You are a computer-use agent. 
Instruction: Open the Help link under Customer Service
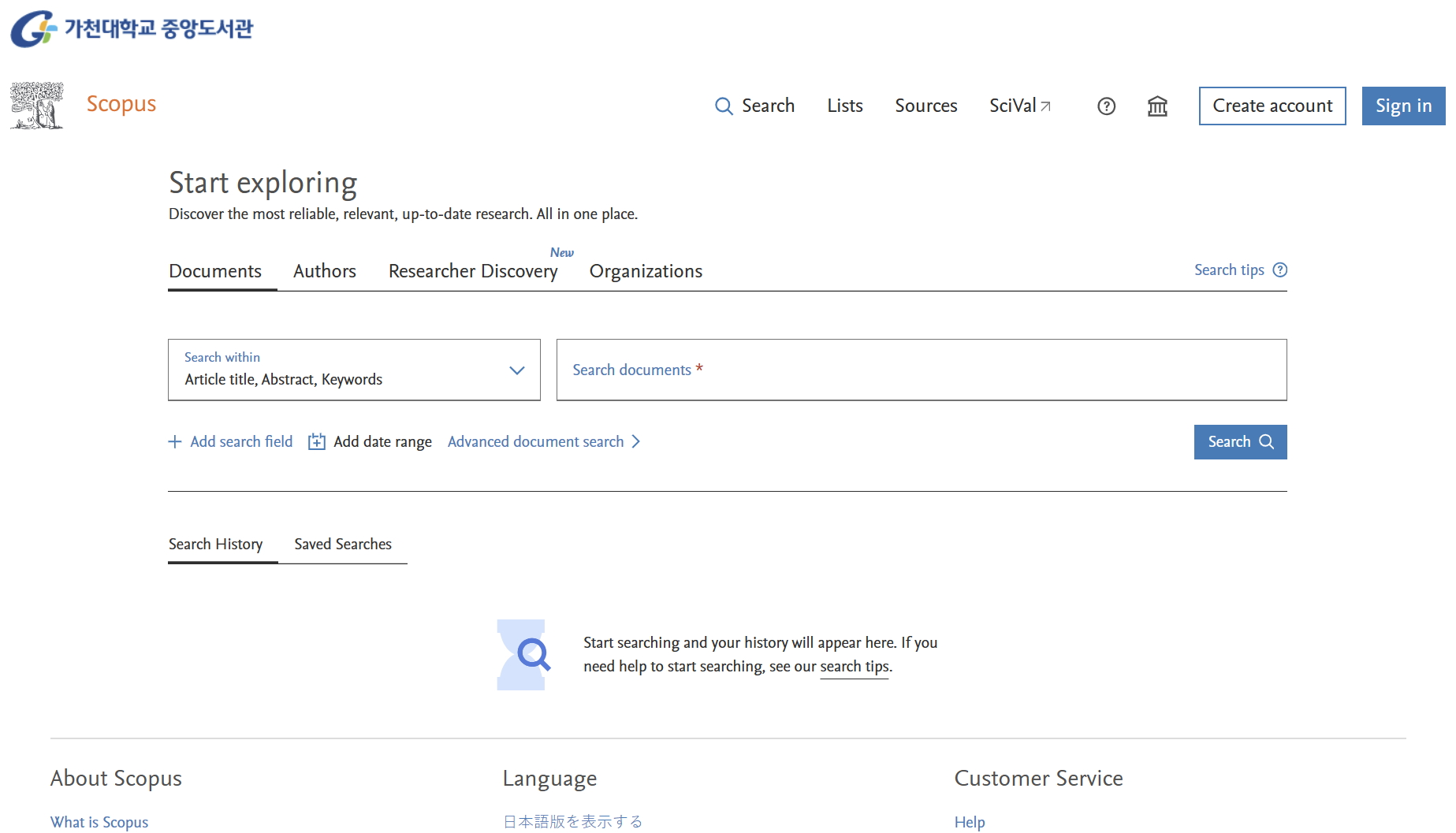pos(970,822)
